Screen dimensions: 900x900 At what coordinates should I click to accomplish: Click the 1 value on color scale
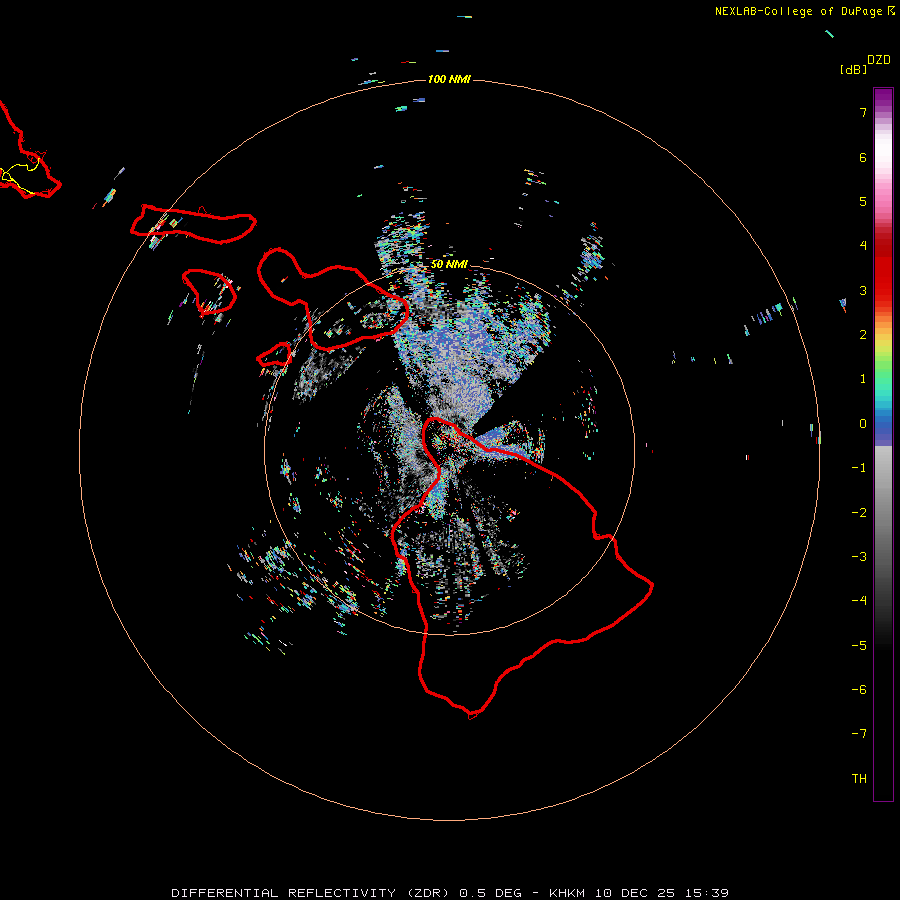coord(863,379)
